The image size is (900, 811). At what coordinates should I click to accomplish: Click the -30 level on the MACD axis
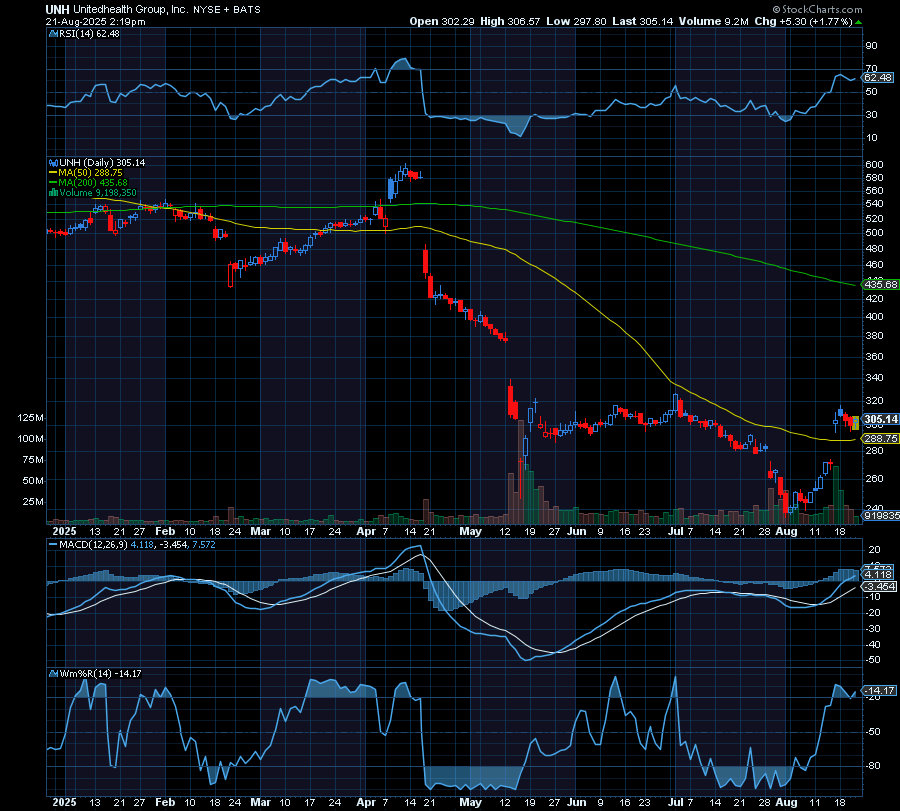[873, 628]
